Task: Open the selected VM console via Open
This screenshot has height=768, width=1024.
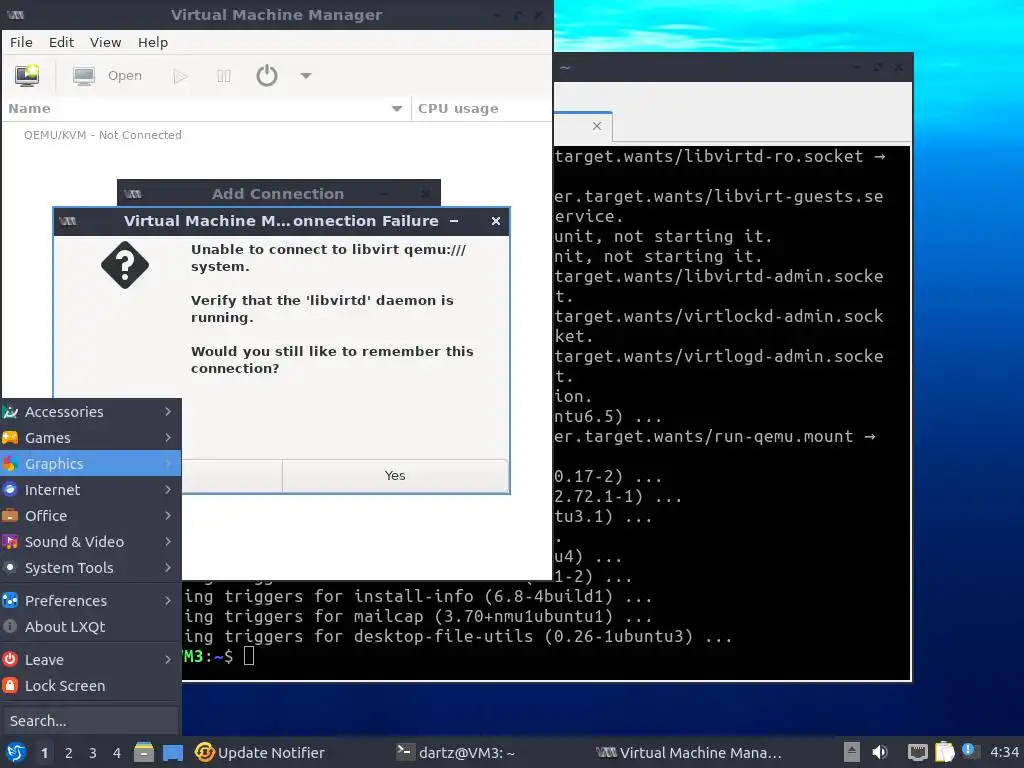Action: click(x=107, y=76)
